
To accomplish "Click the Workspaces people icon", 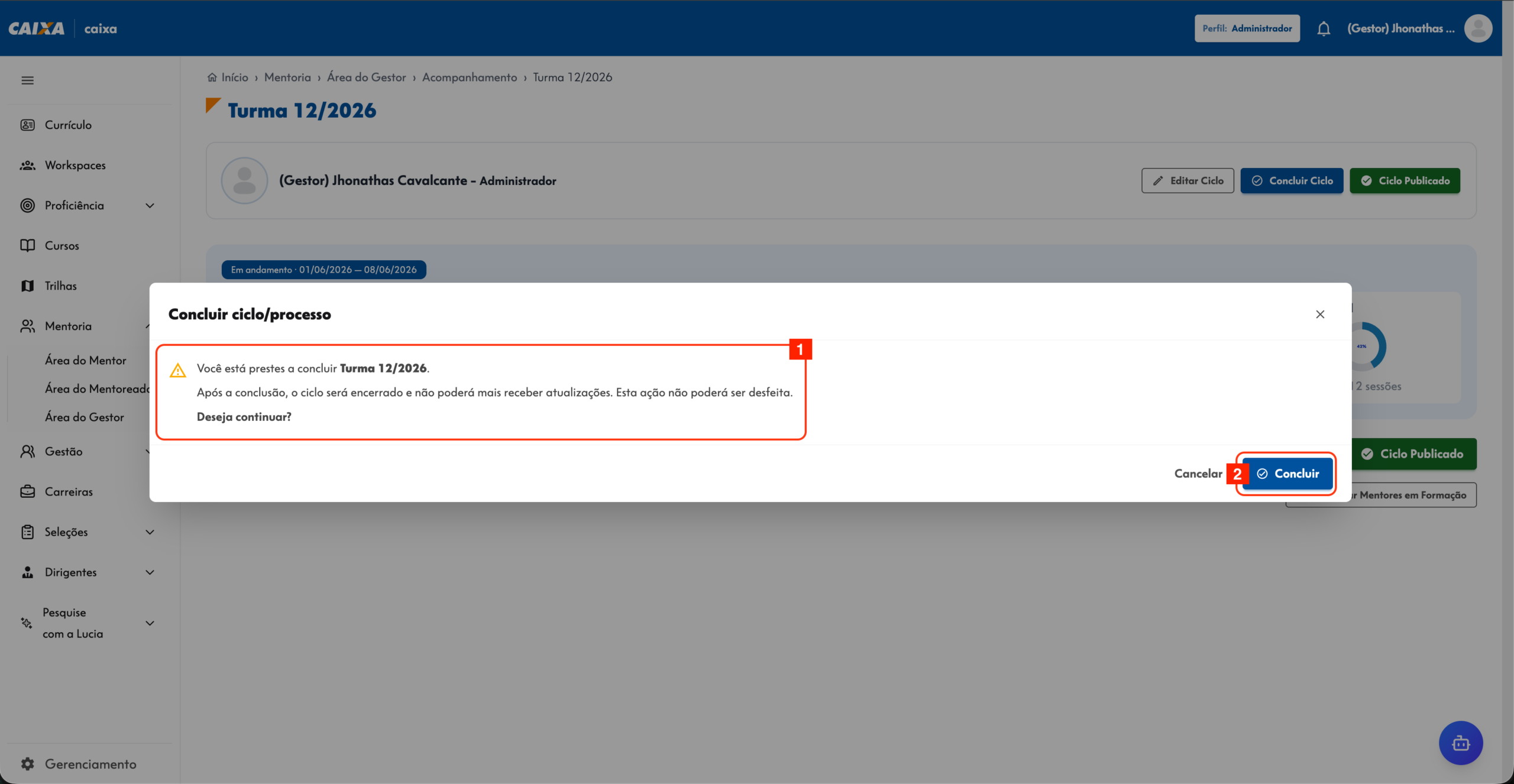I will (x=27, y=165).
